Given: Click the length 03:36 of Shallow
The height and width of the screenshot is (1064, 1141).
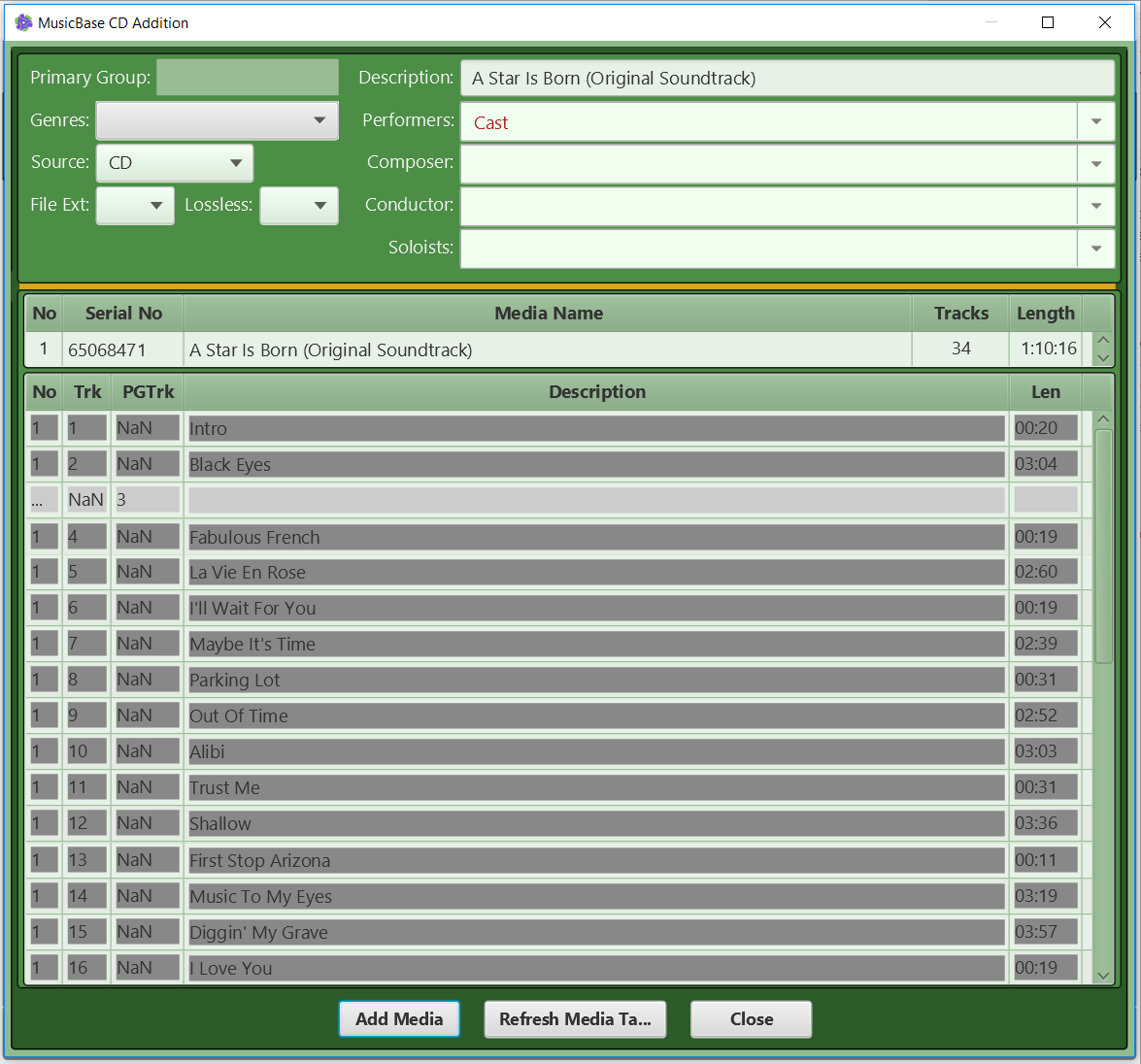Looking at the screenshot, I should click(x=1046, y=823).
